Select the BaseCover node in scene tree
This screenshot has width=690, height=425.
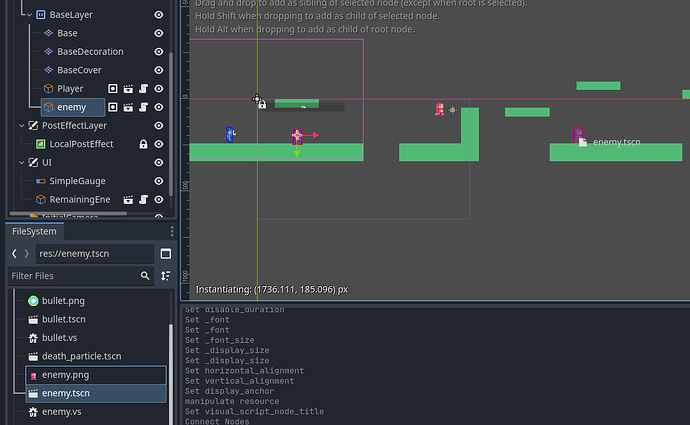(81, 70)
